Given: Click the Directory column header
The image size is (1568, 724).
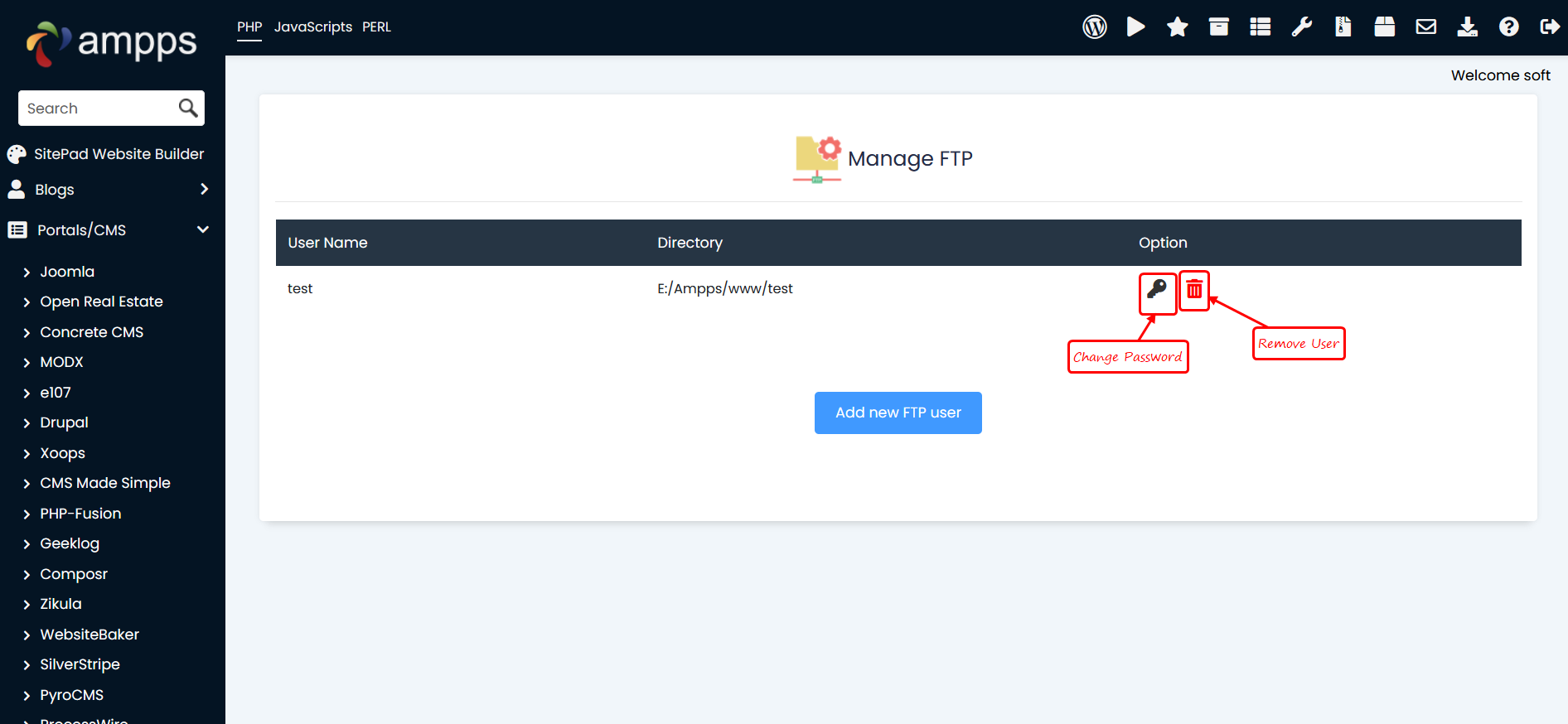Looking at the screenshot, I should pos(690,243).
